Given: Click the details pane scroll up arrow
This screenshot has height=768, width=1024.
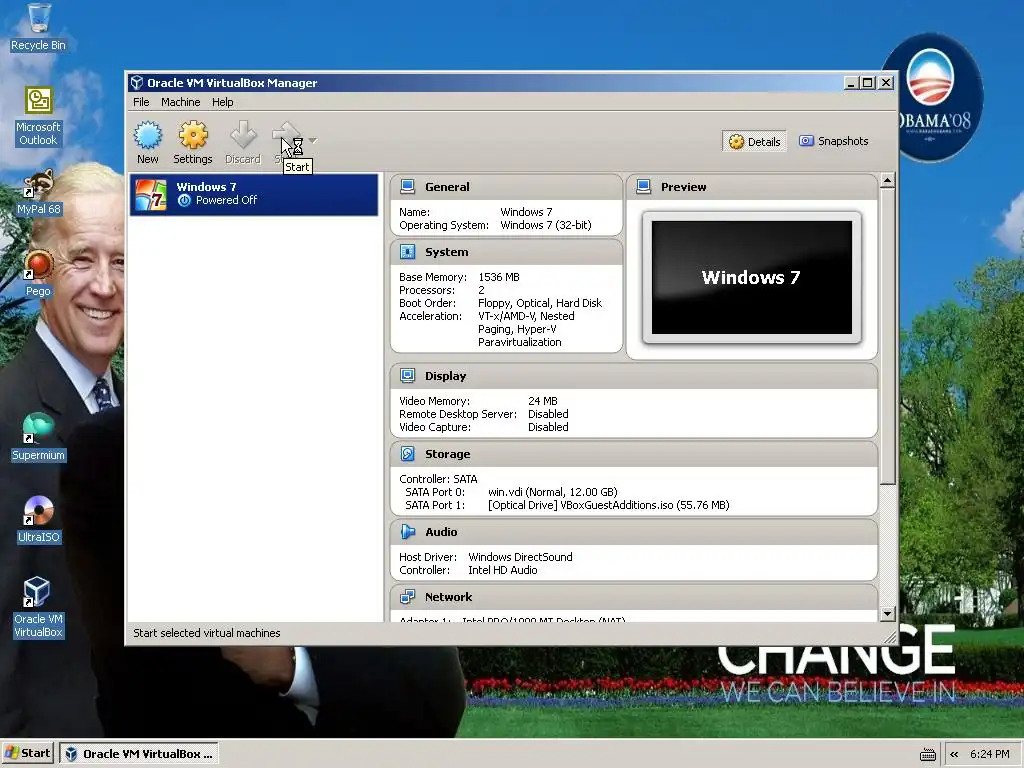Looking at the screenshot, I should tap(887, 181).
